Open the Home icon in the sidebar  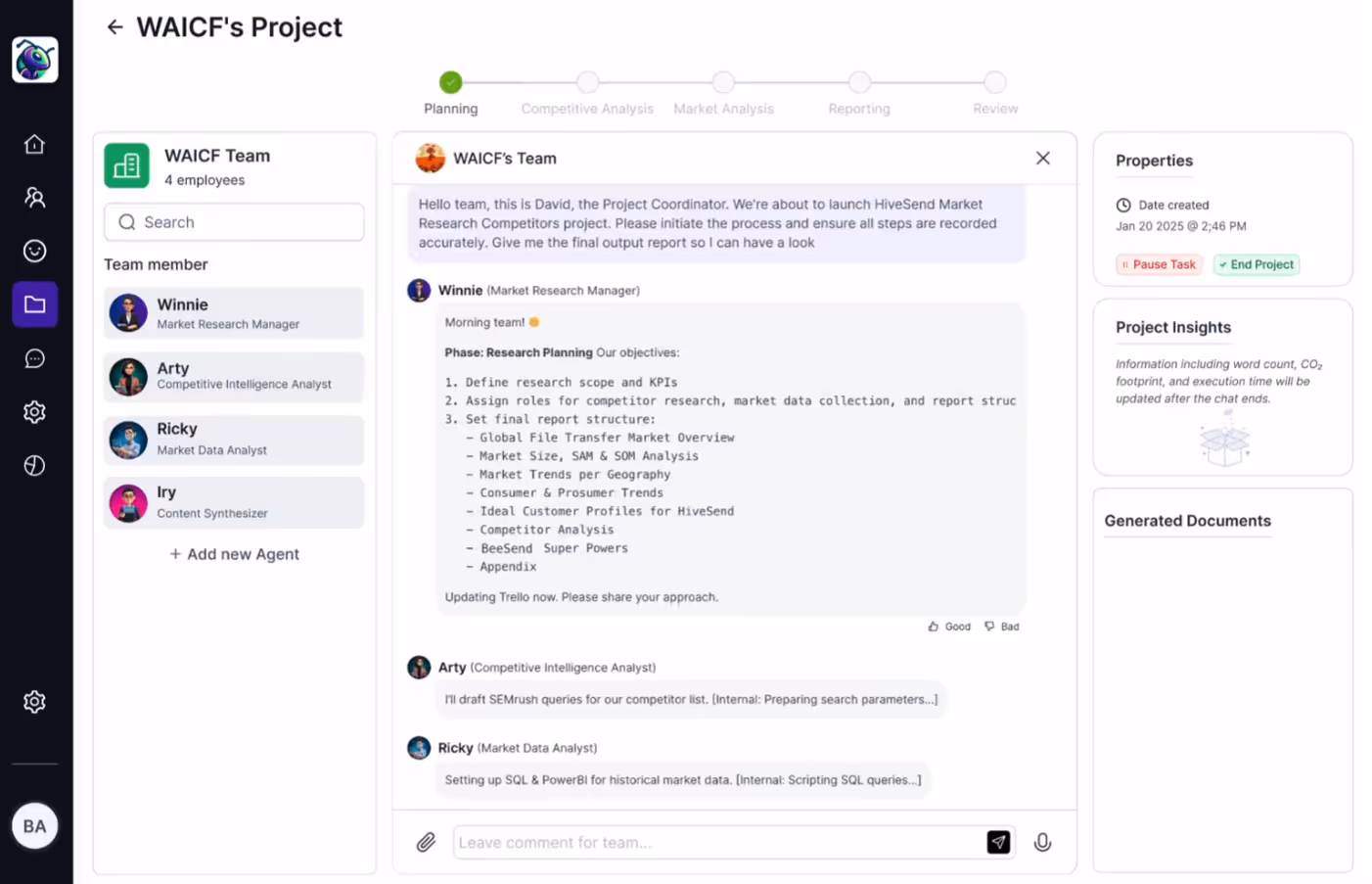[34, 144]
